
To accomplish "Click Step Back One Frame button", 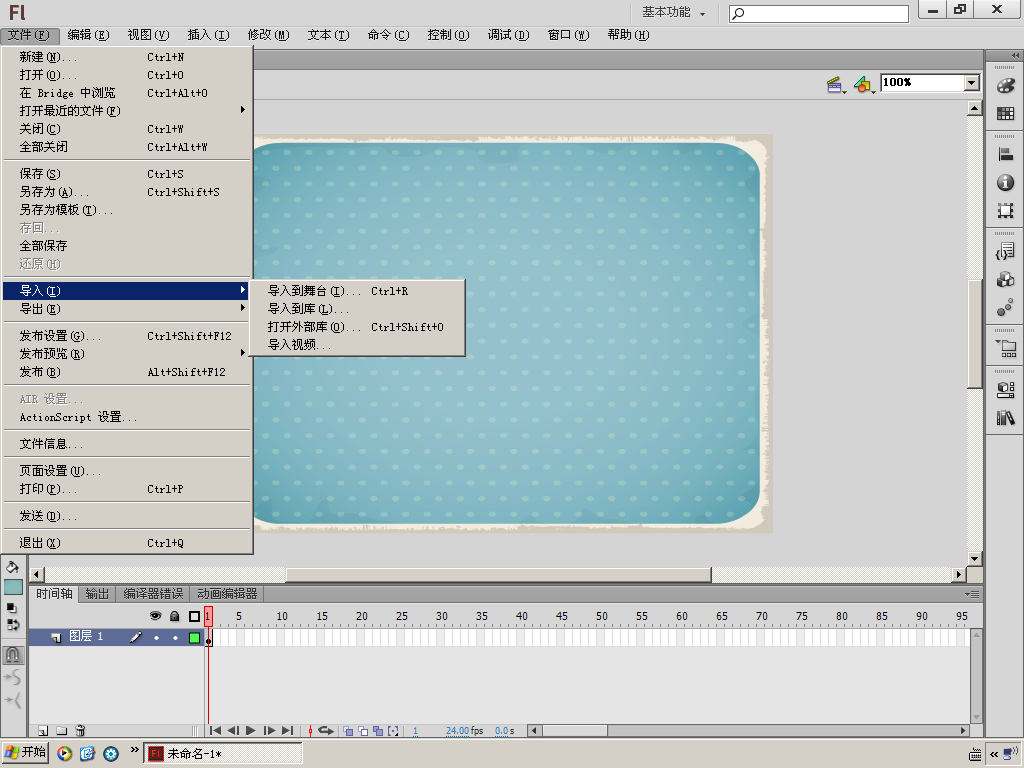I will click(x=232, y=731).
